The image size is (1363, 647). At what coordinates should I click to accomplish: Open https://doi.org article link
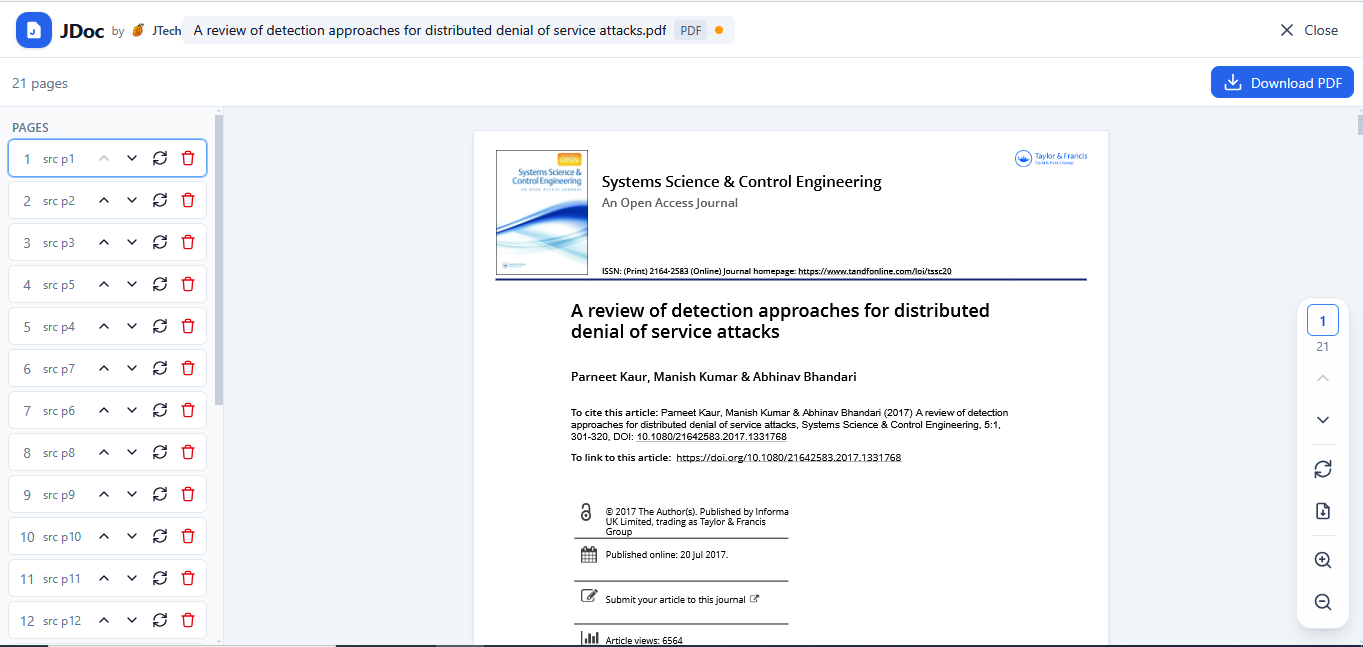789,457
